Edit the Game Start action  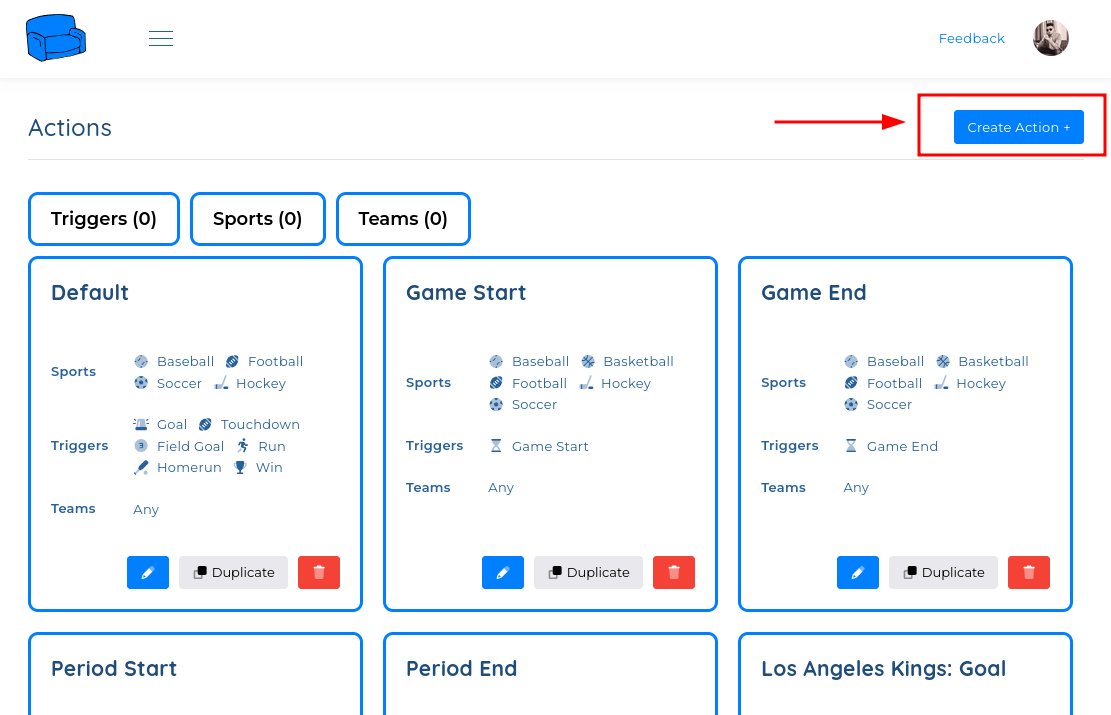tap(503, 573)
